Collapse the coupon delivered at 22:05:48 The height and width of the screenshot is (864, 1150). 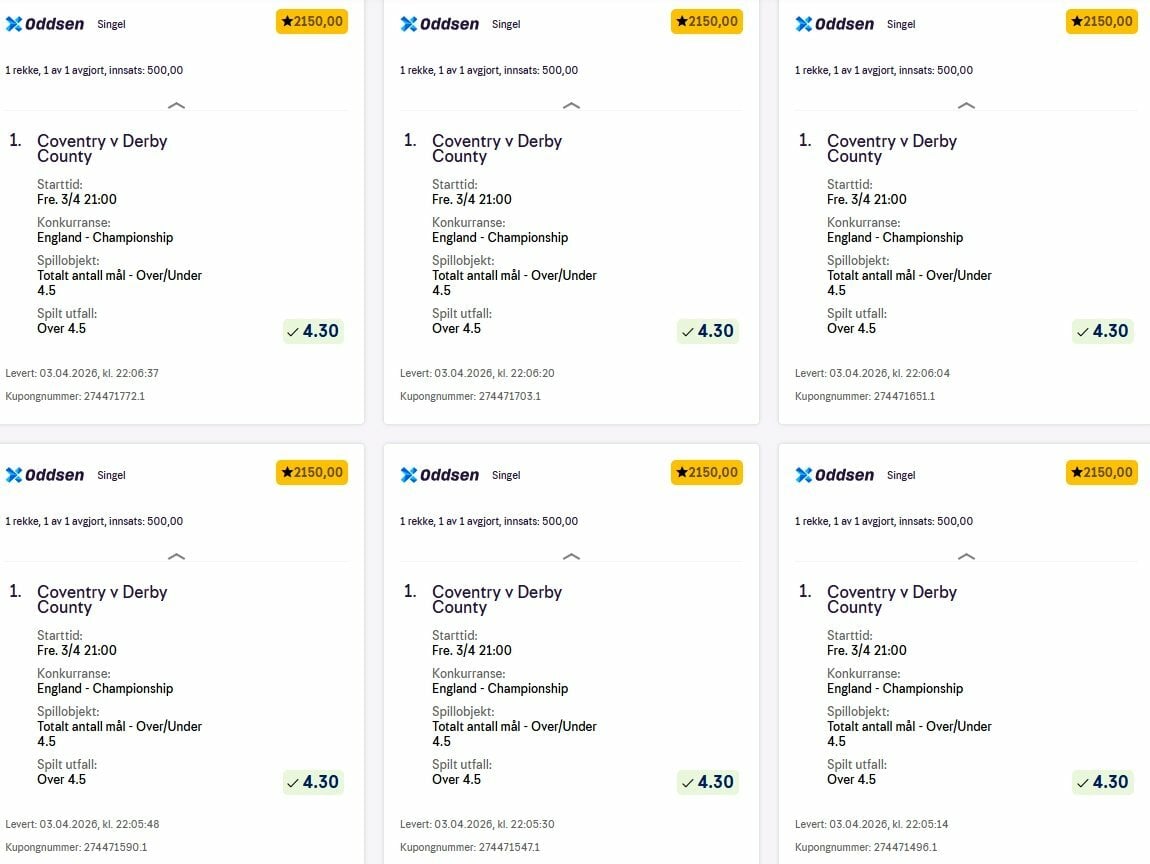point(176,556)
